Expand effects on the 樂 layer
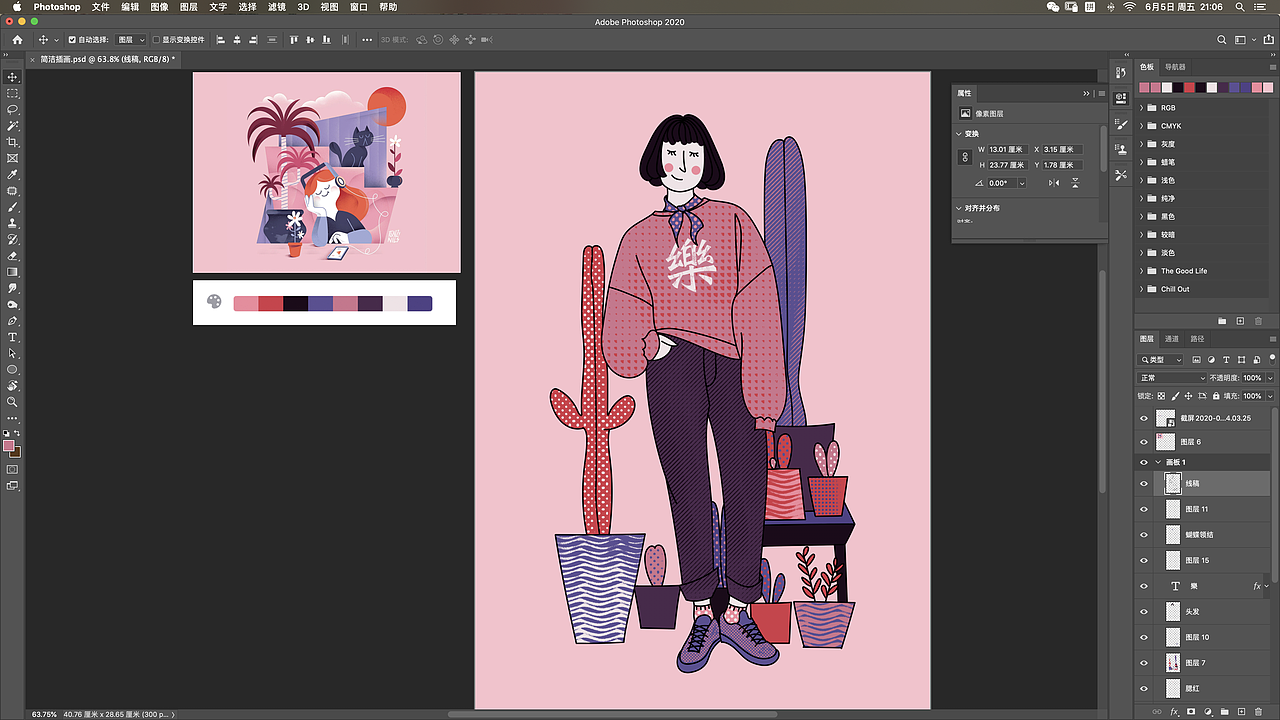The width and height of the screenshot is (1280, 720). [x=1267, y=586]
